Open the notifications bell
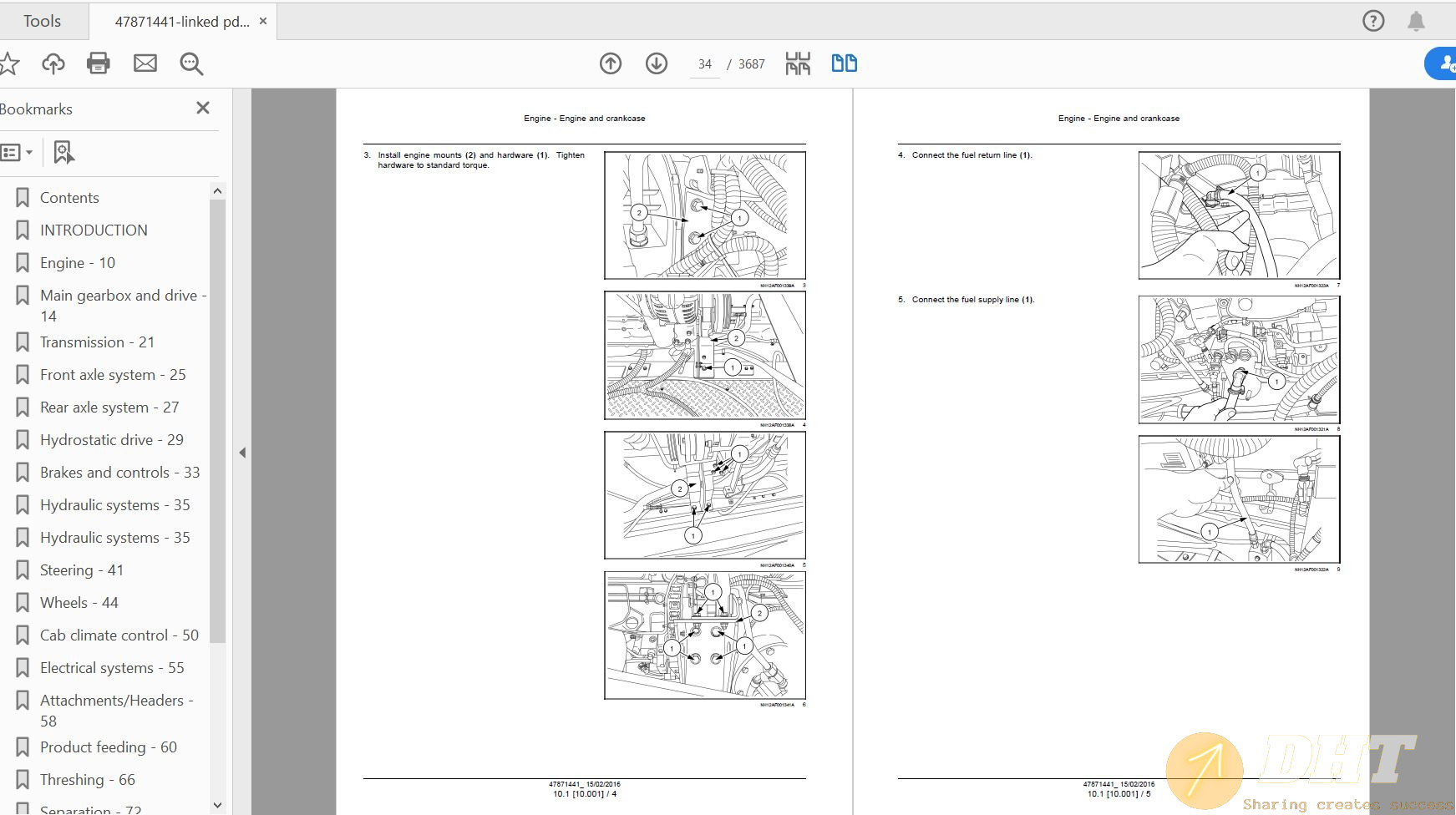Viewport: 1456px width, 815px height. click(x=1416, y=21)
